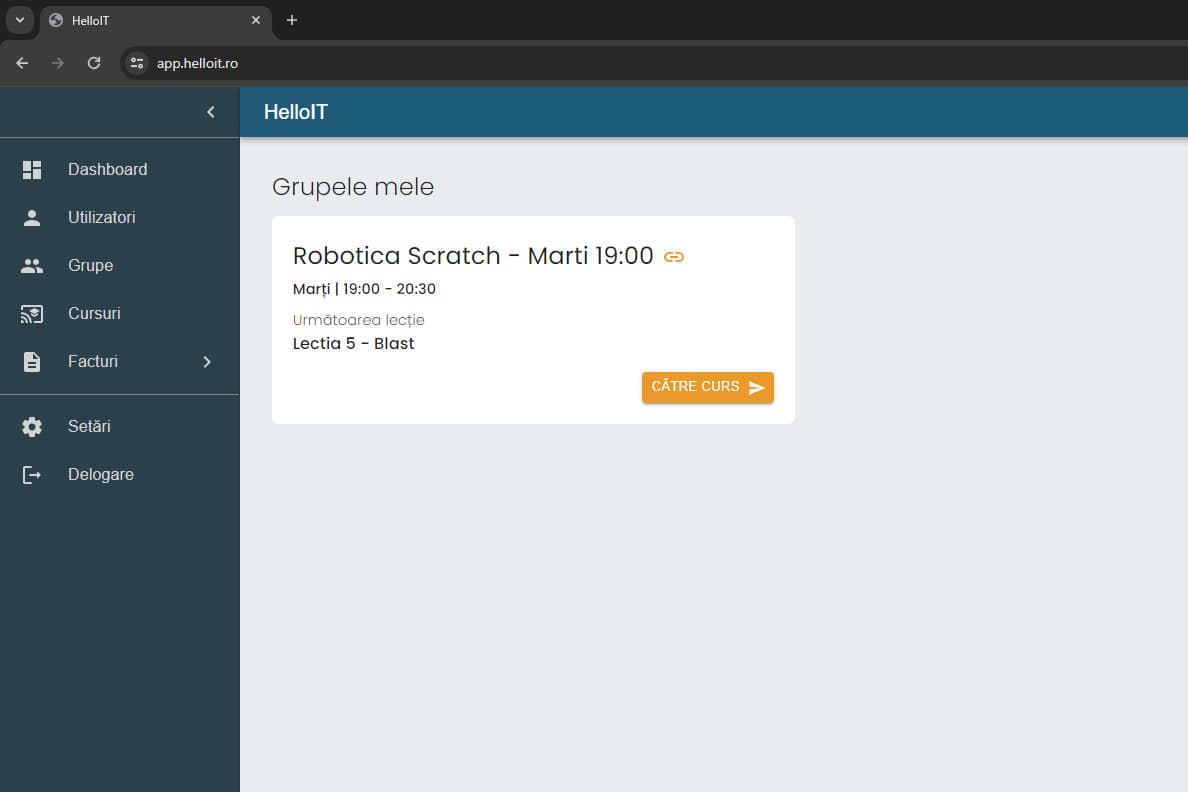Choose Delogare to log out
Viewport: 1188px width, 792px height.
(120, 475)
